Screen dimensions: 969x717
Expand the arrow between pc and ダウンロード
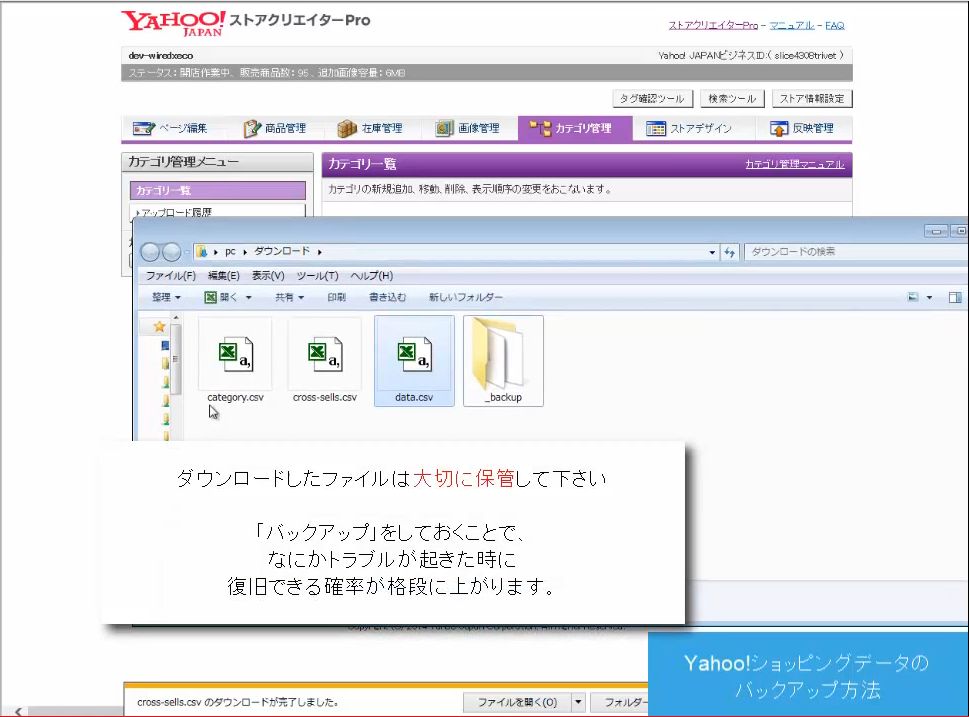click(245, 252)
